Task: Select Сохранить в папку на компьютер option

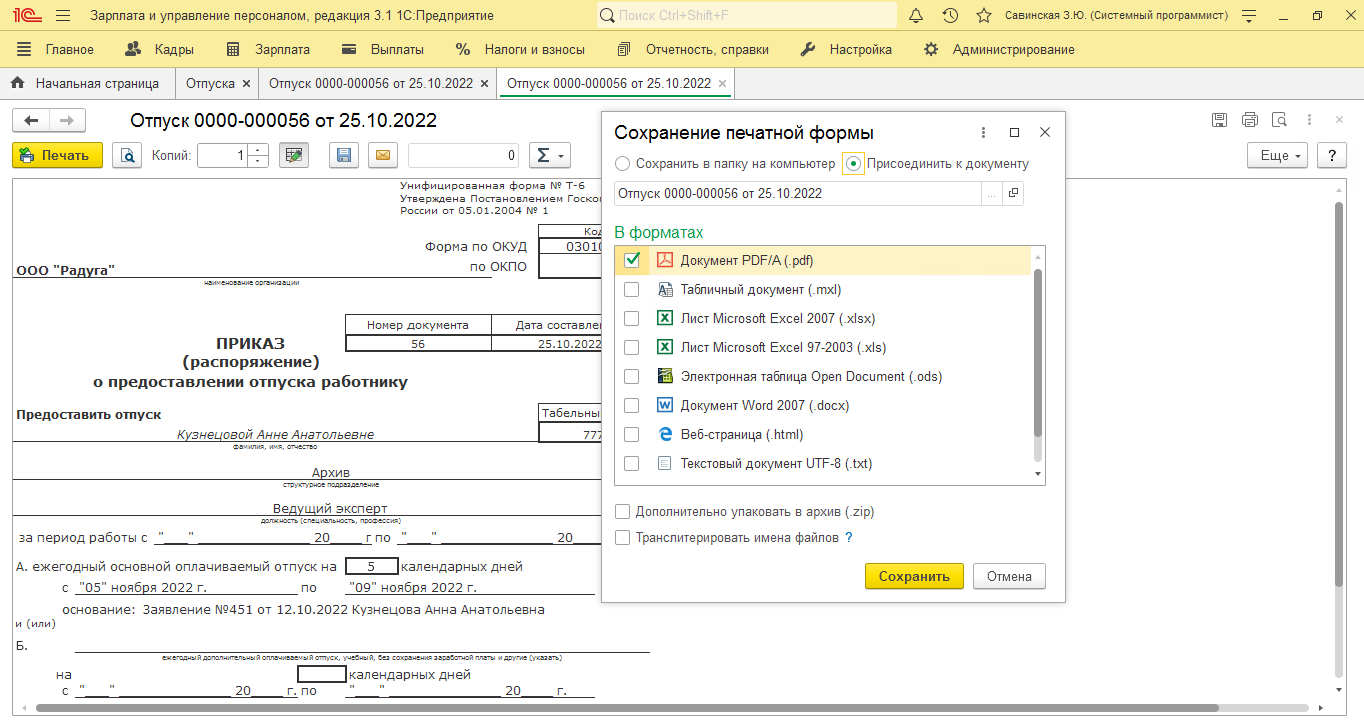Action: pyautogui.click(x=623, y=164)
